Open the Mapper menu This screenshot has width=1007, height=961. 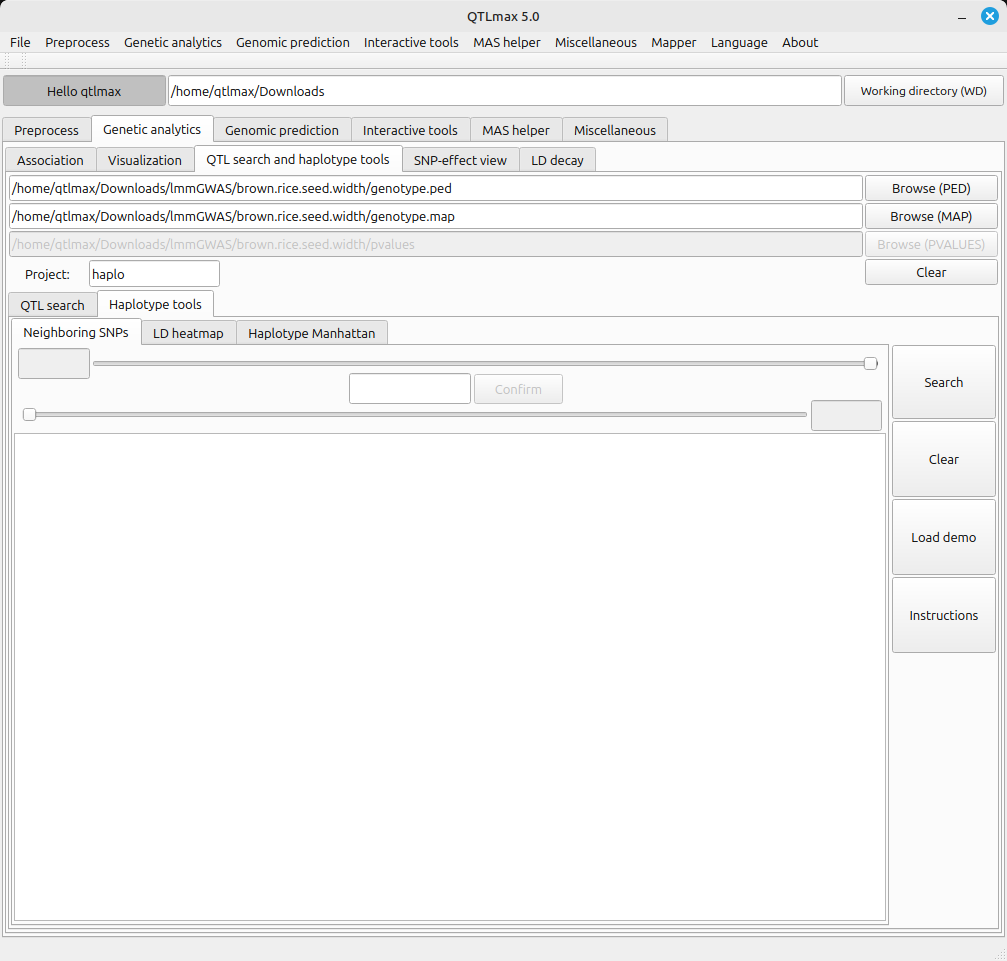click(x=673, y=42)
